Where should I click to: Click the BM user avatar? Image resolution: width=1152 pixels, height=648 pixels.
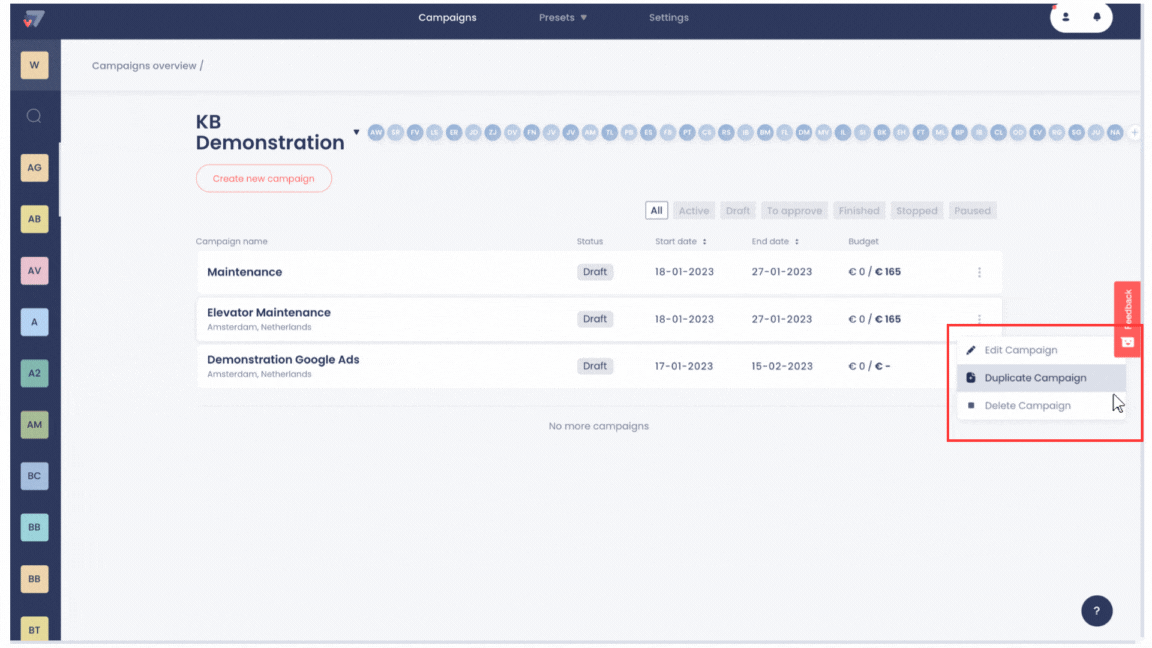(x=765, y=132)
